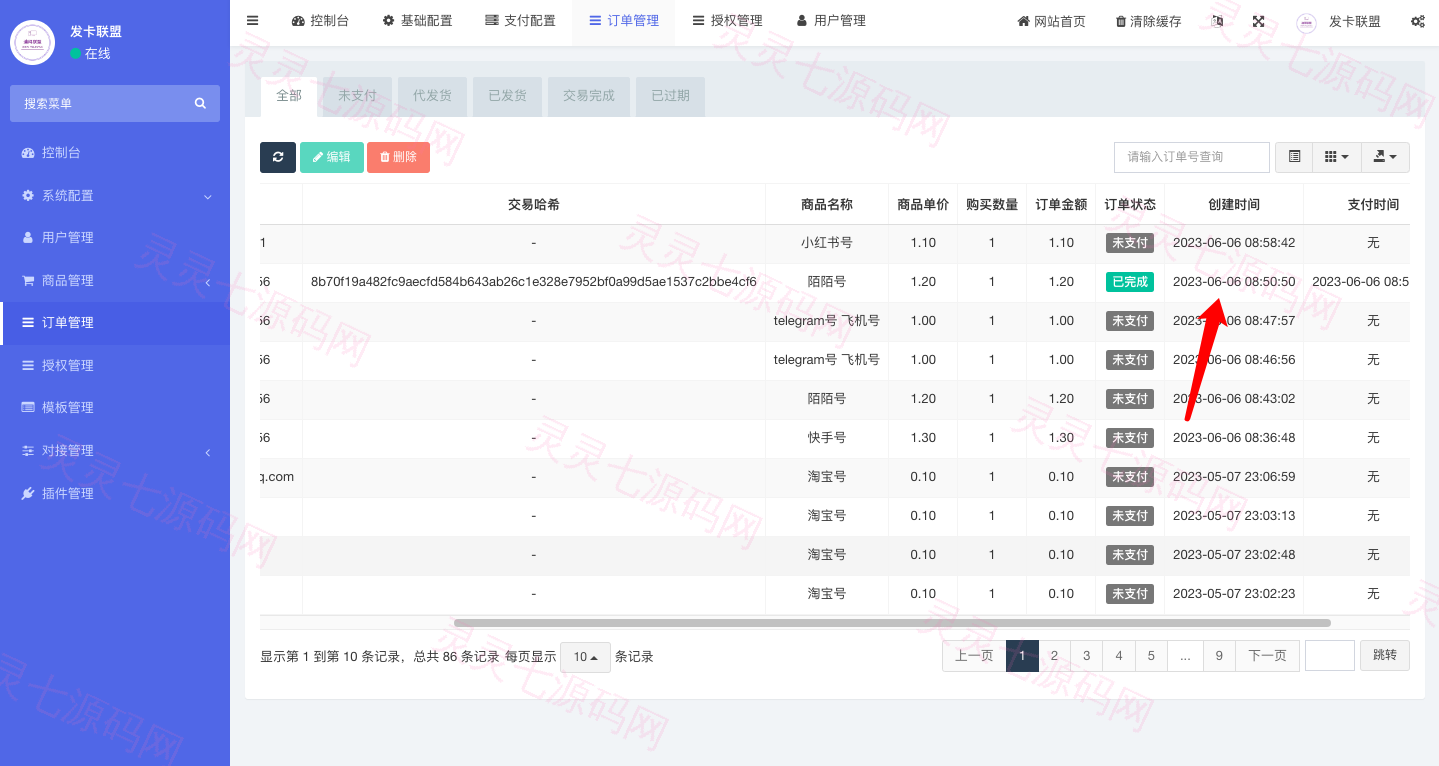Focus the page number jump input

coord(1330,656)
